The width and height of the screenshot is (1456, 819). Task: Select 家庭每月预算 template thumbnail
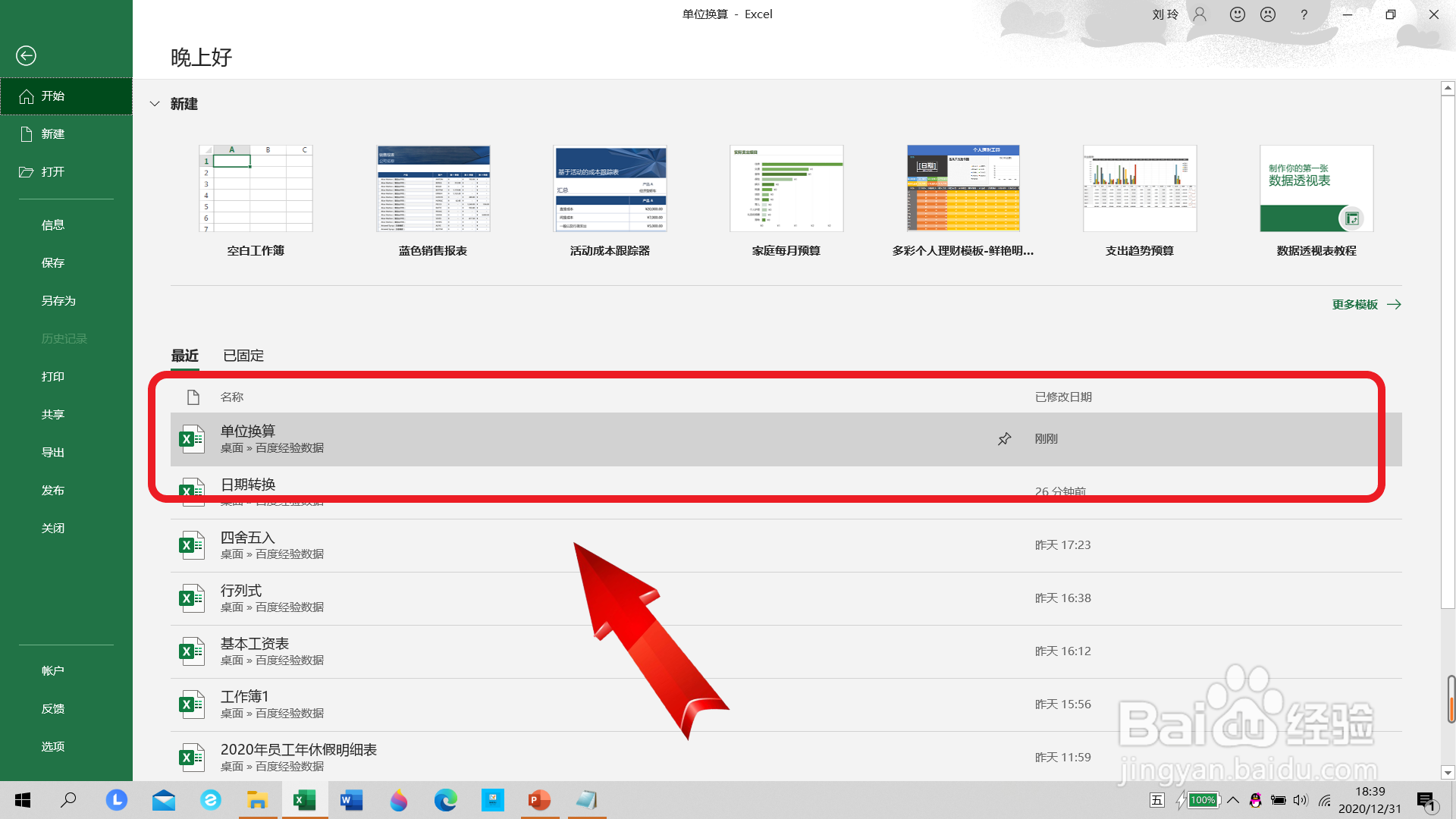coord(786,189)
